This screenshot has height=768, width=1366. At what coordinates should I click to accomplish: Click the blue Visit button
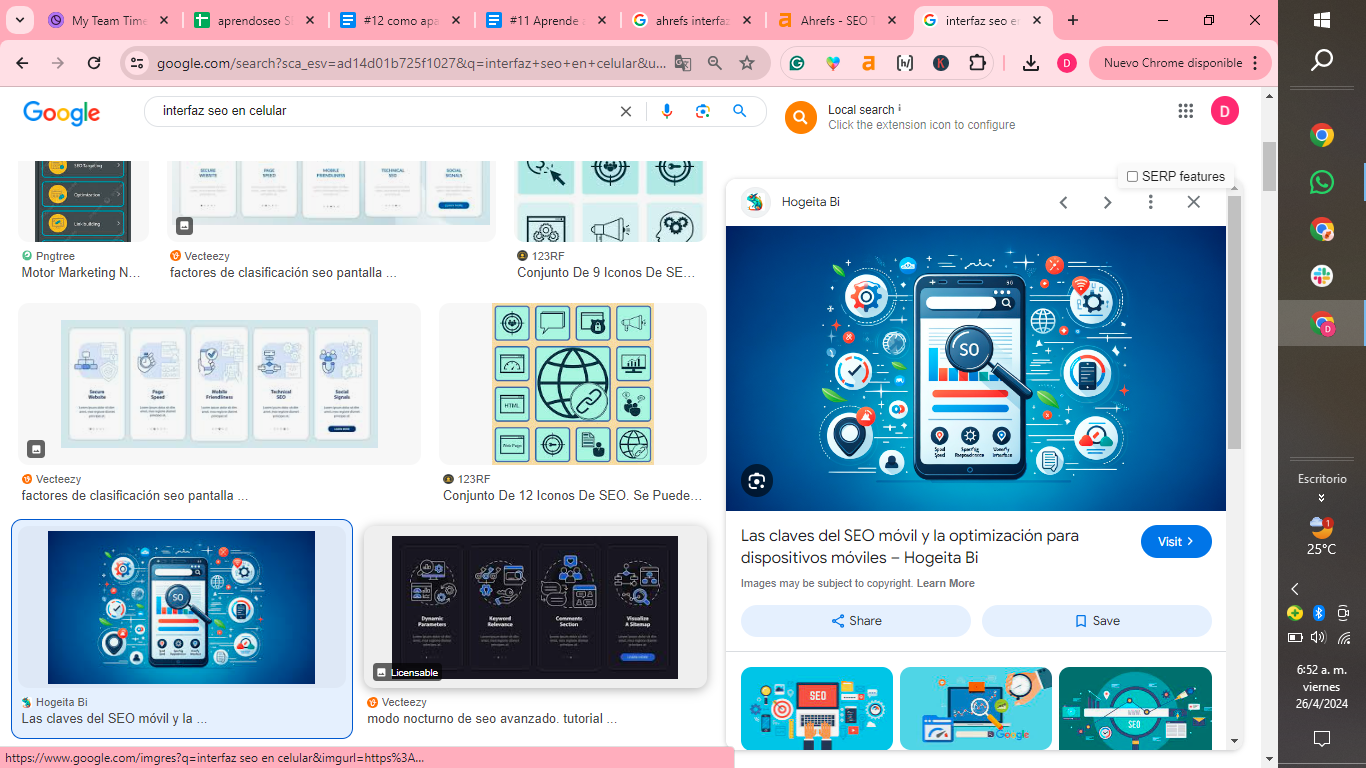[1176, 541]
